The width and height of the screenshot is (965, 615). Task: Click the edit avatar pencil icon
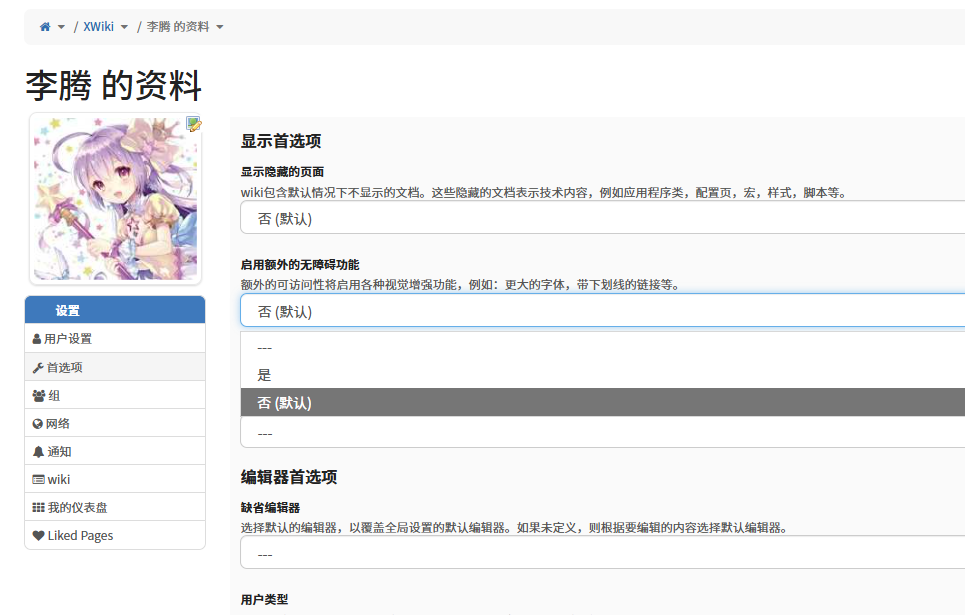(x=194, y=124)
